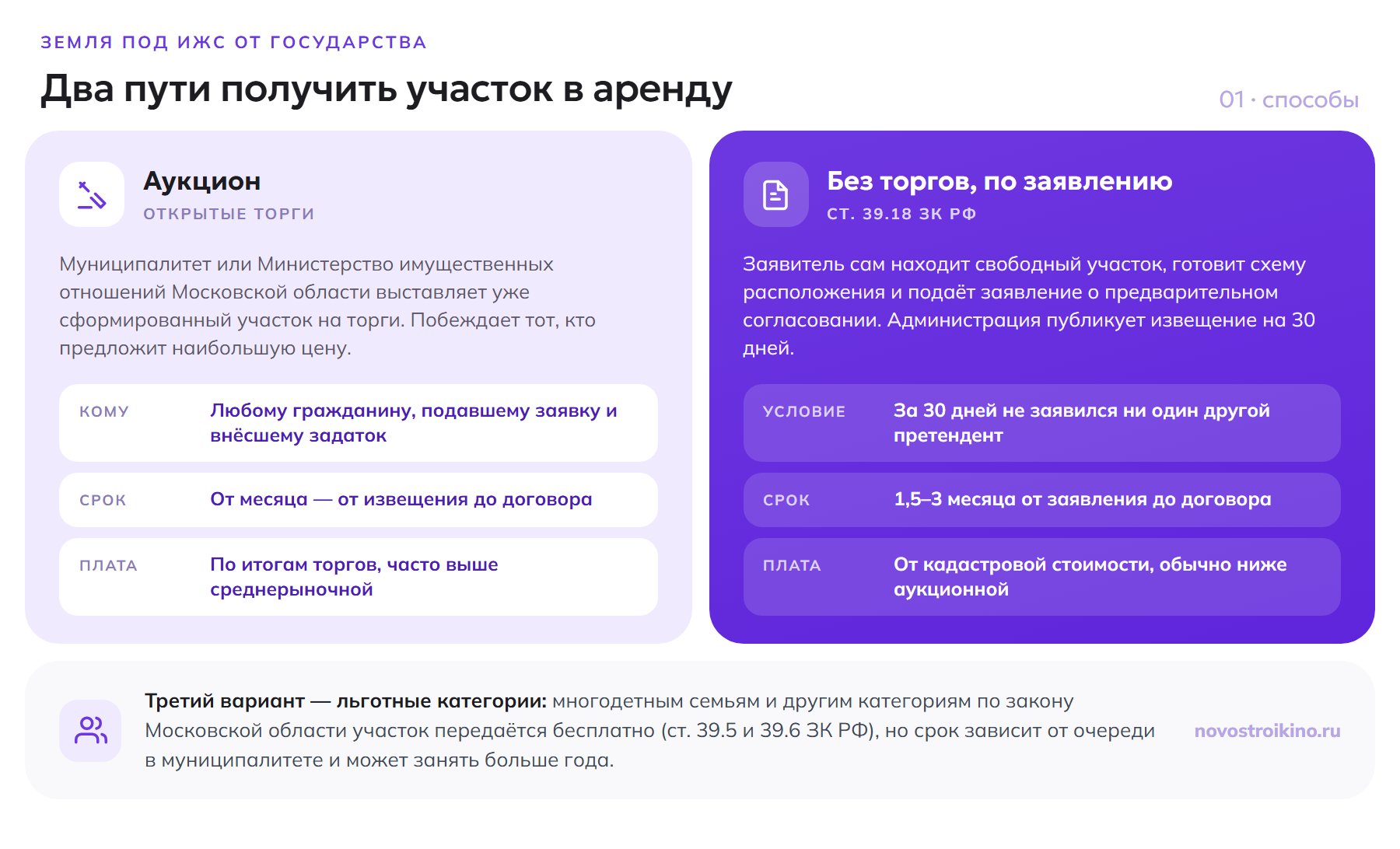Select the Без торгов, по заявлению title
1400x849 pixels.
coord(999,181)
